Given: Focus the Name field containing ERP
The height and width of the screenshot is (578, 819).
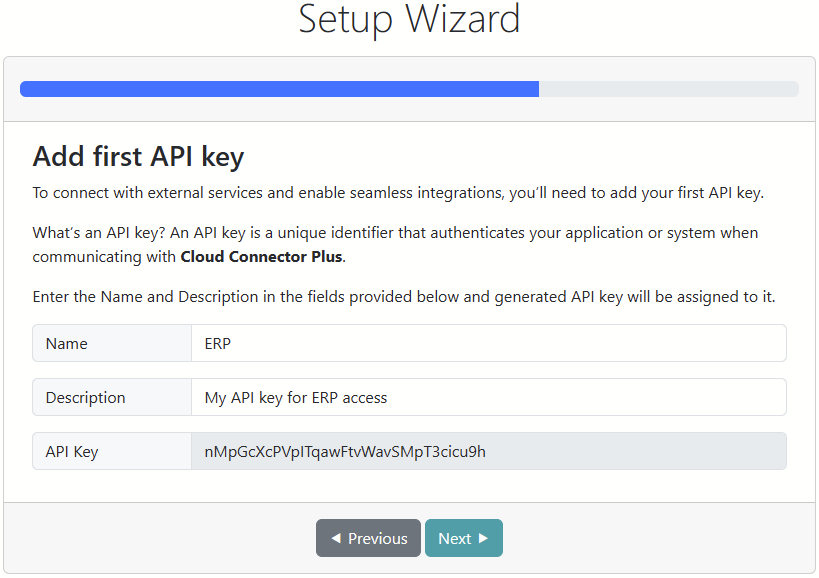Looking at the screenshot, I should point(488,343).
